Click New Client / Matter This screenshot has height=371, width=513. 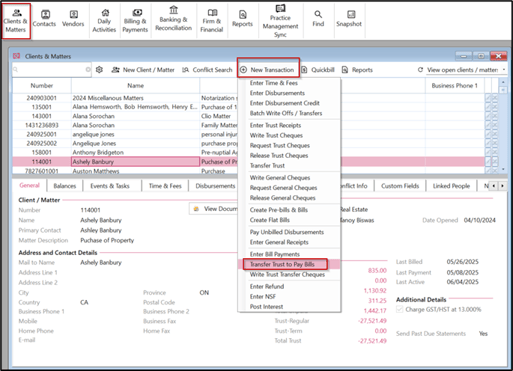(143, 70)
